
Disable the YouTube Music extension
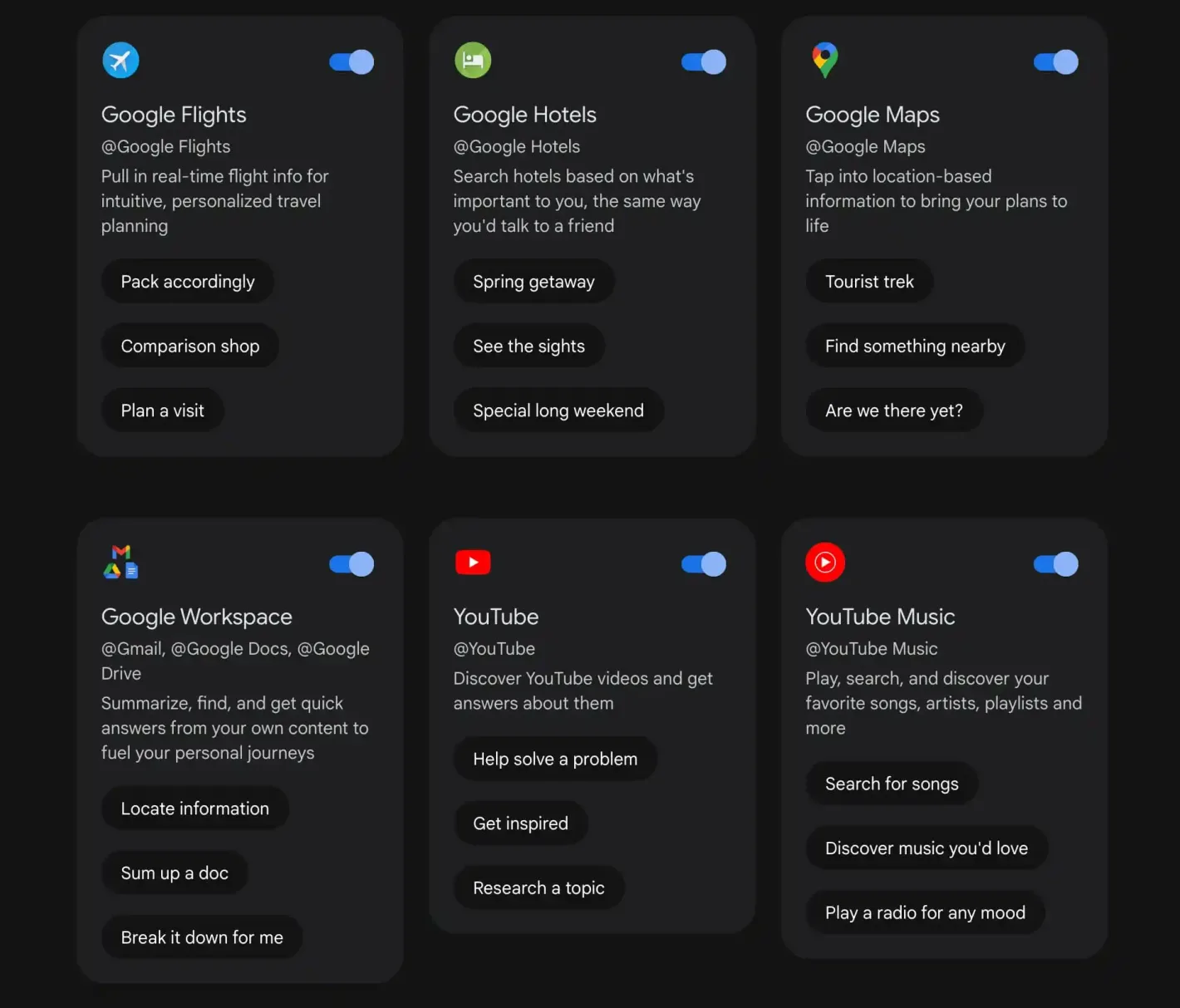tap(1055, 564)
